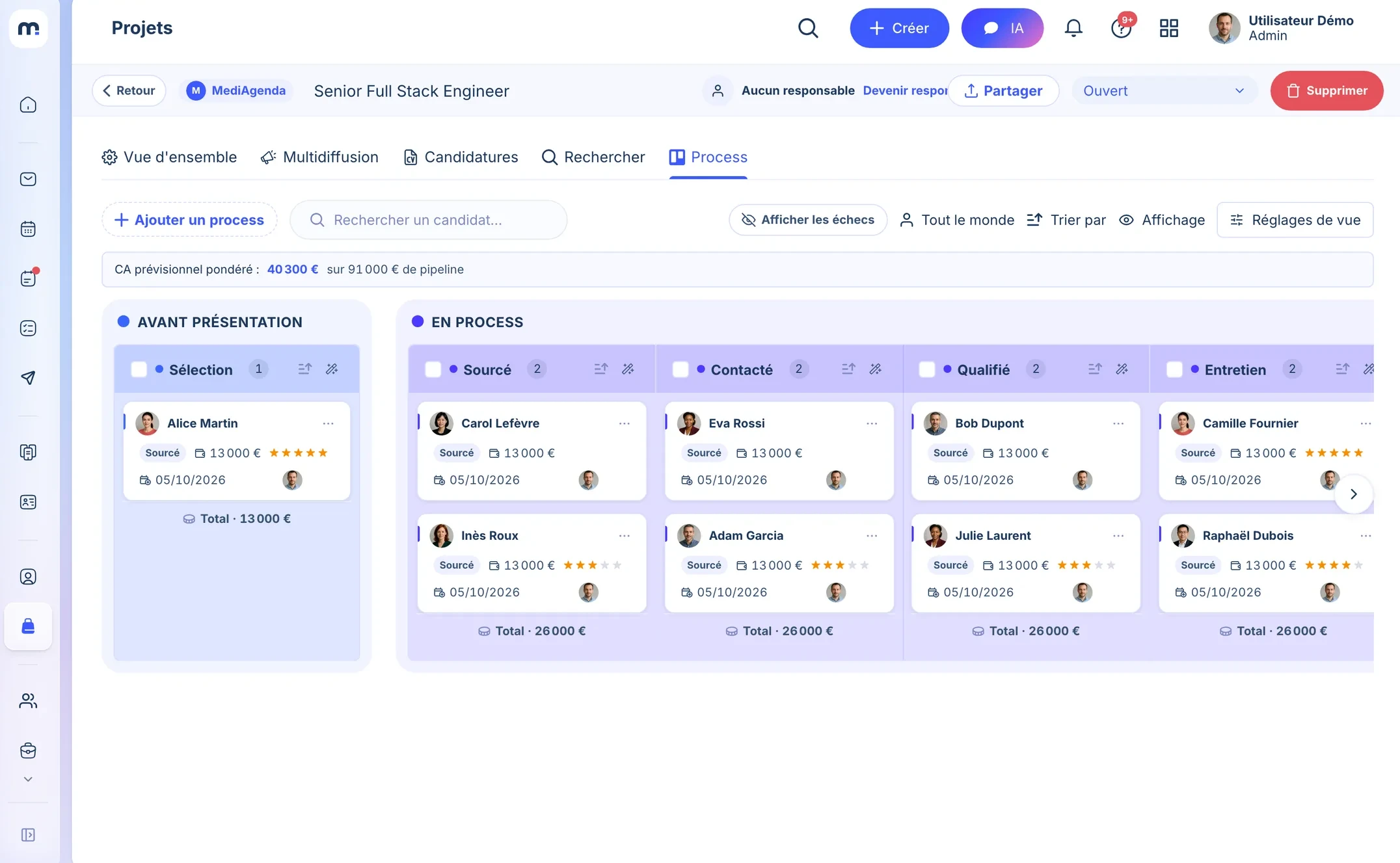This screenshot has height=863, width=1400.
Task: Focus the Rechercher un candidat field
Action: click(x=429, y=220)
